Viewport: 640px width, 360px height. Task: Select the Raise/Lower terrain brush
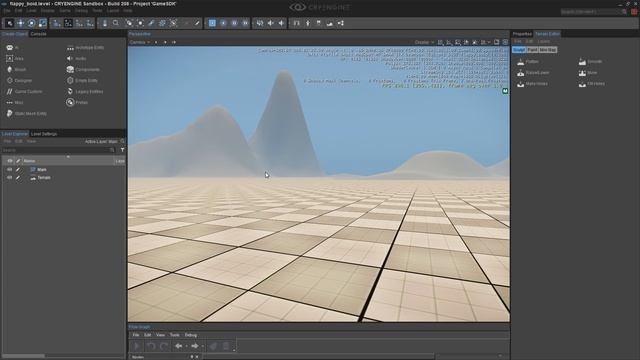pyautogui.click(x=533, y=73)
